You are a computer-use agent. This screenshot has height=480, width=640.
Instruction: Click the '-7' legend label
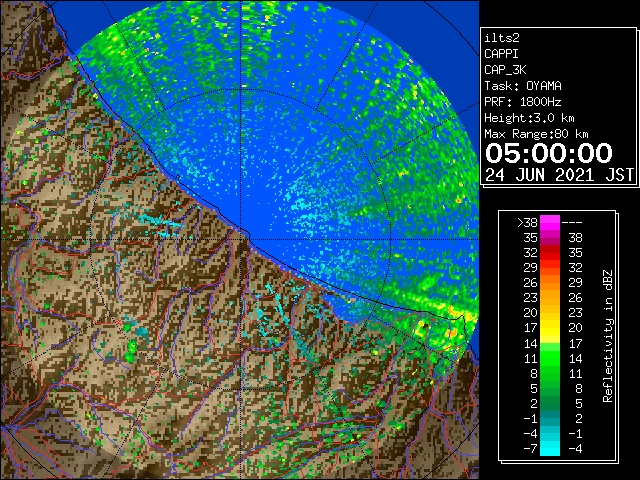tap(530, 448)
